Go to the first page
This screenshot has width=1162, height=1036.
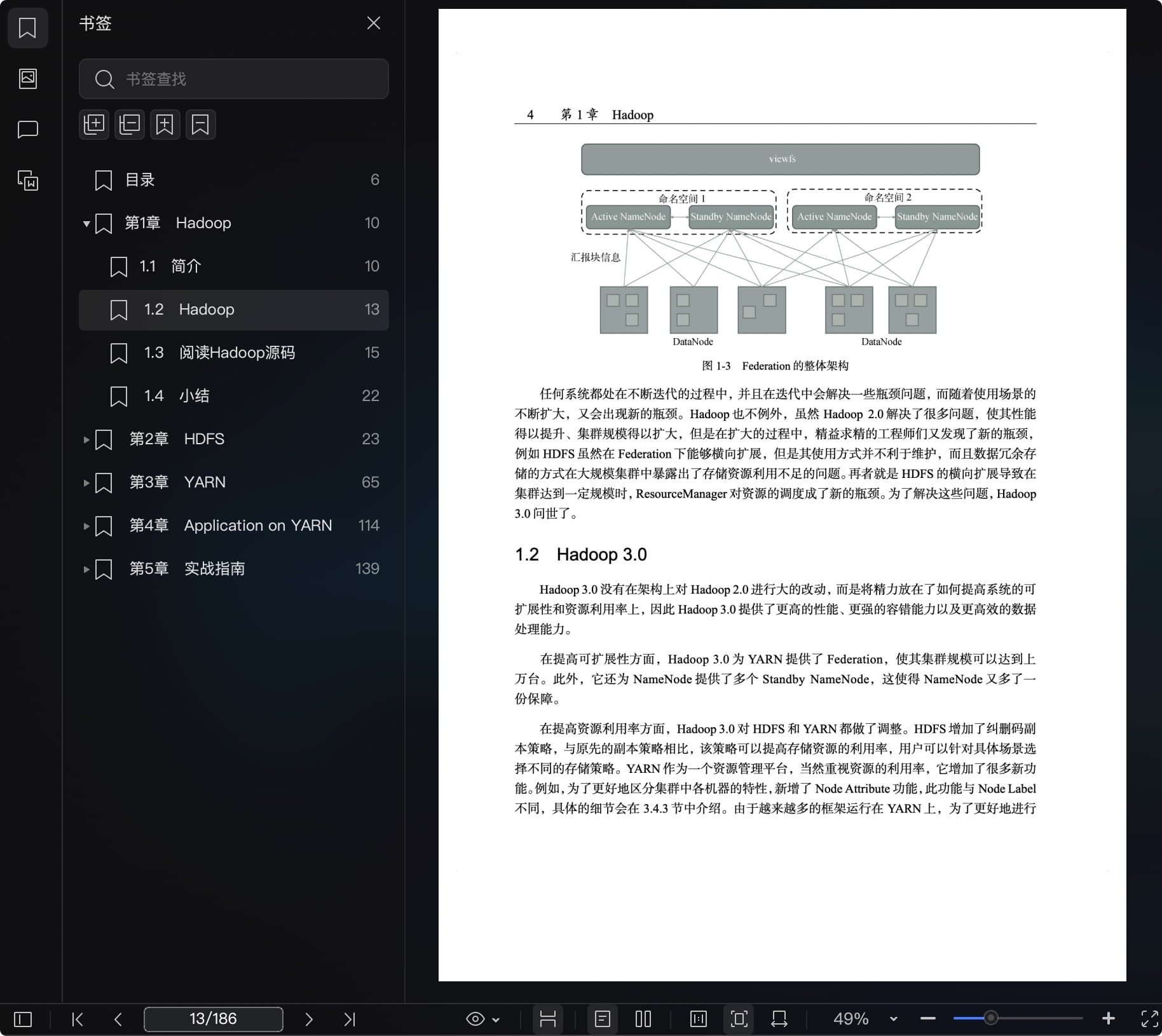[78, 1019]
